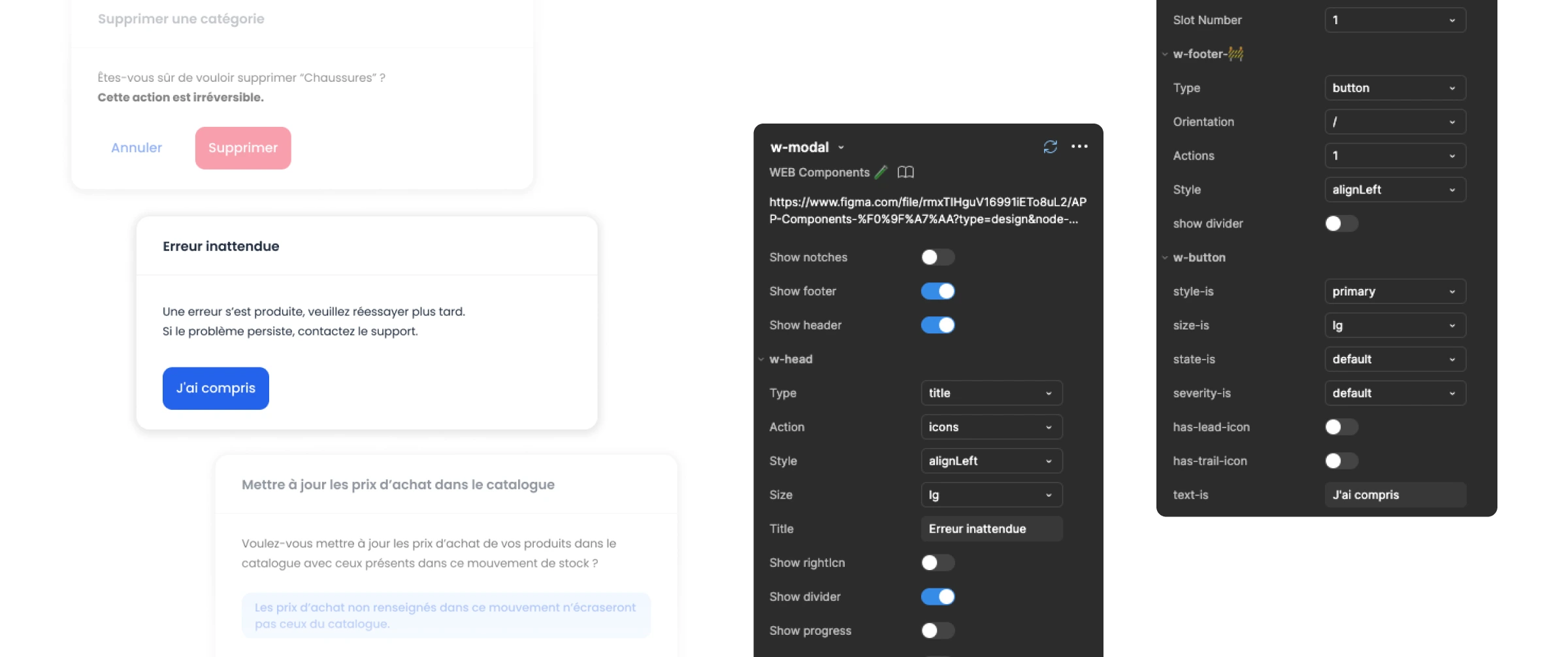Disable the Show footer toggle
The image size is (1568, 657).
(938, 292)
